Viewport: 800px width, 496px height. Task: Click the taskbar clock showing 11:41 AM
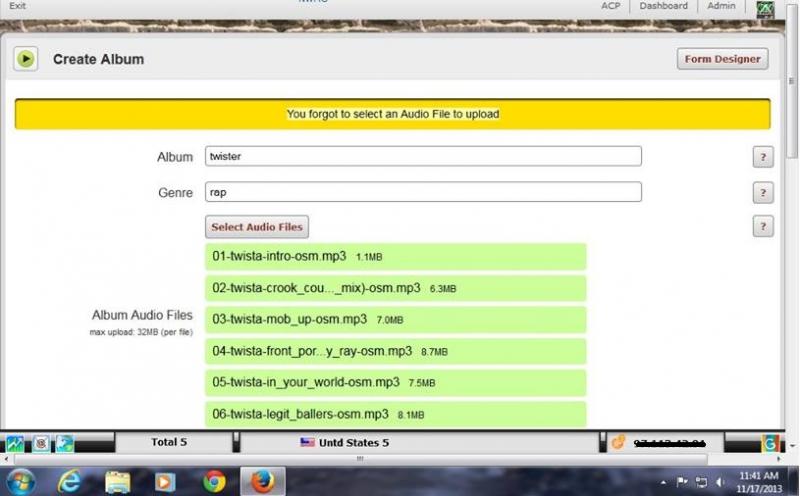(x=759, y=482)
